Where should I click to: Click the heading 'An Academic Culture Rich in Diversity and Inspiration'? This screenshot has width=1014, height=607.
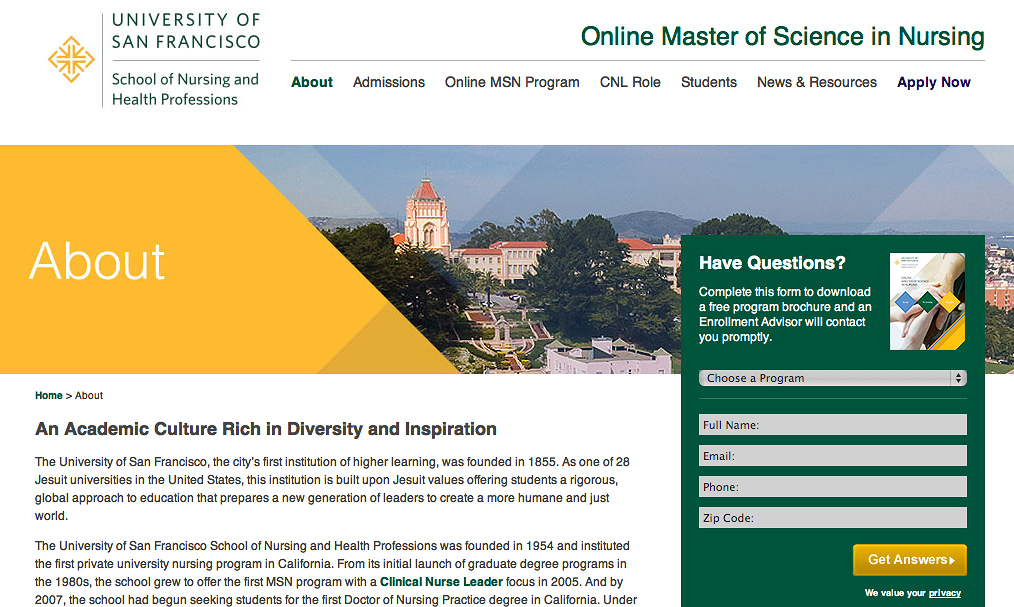point(266,429)
